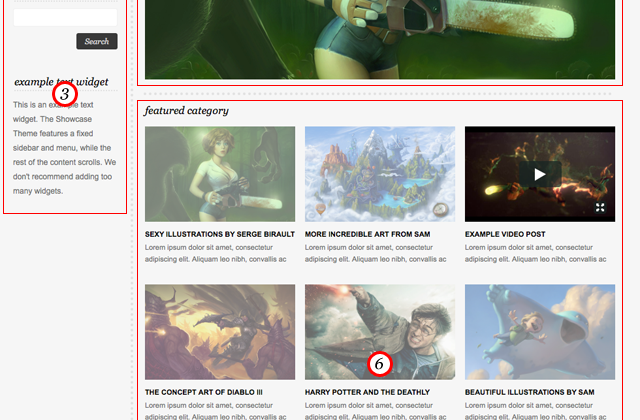Open the Harry Potter post thumbnail
This screenshot has width=640, height=420.
tap(380, 332)
